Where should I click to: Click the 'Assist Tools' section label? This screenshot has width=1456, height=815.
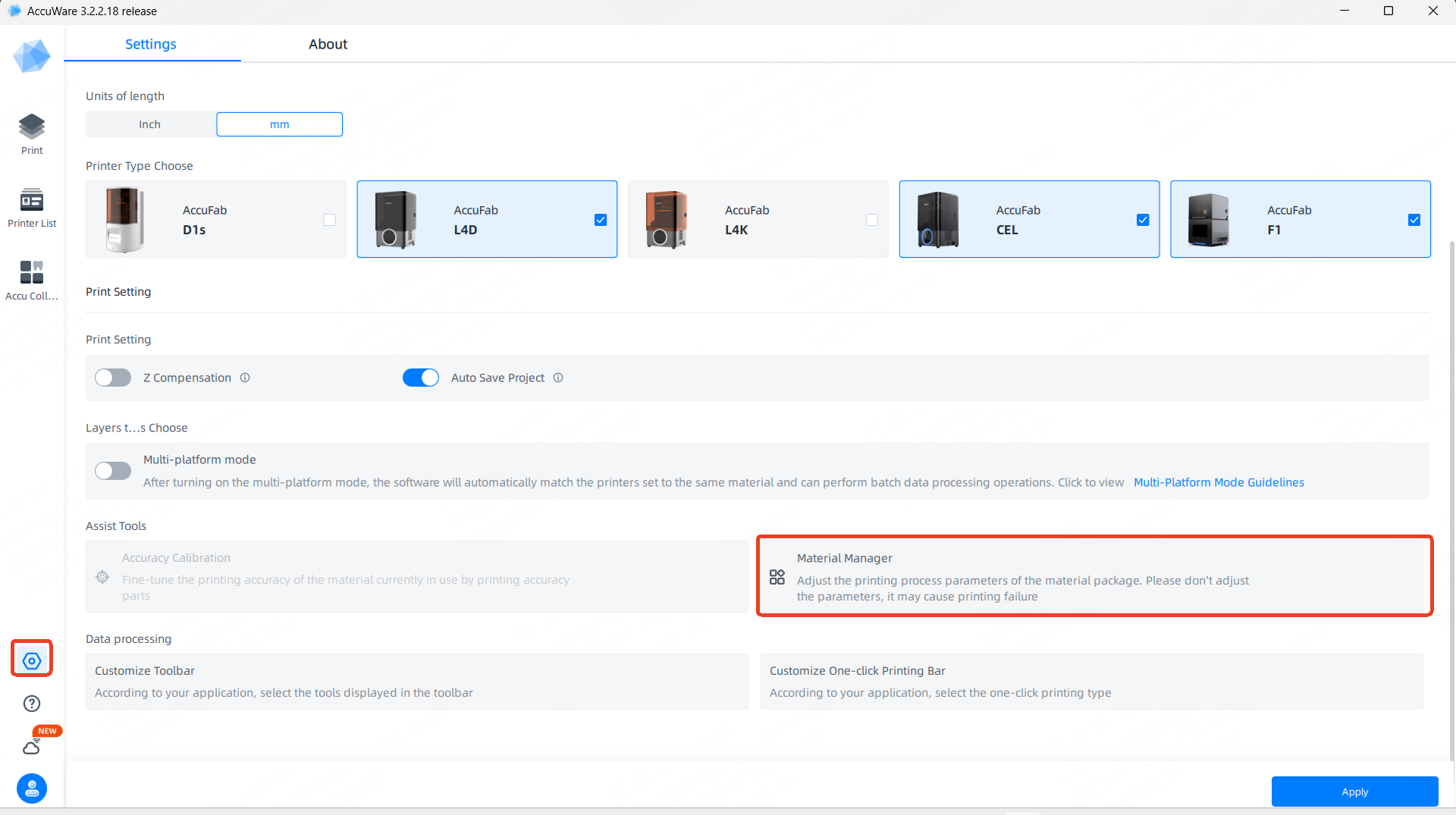coord(116,526)
